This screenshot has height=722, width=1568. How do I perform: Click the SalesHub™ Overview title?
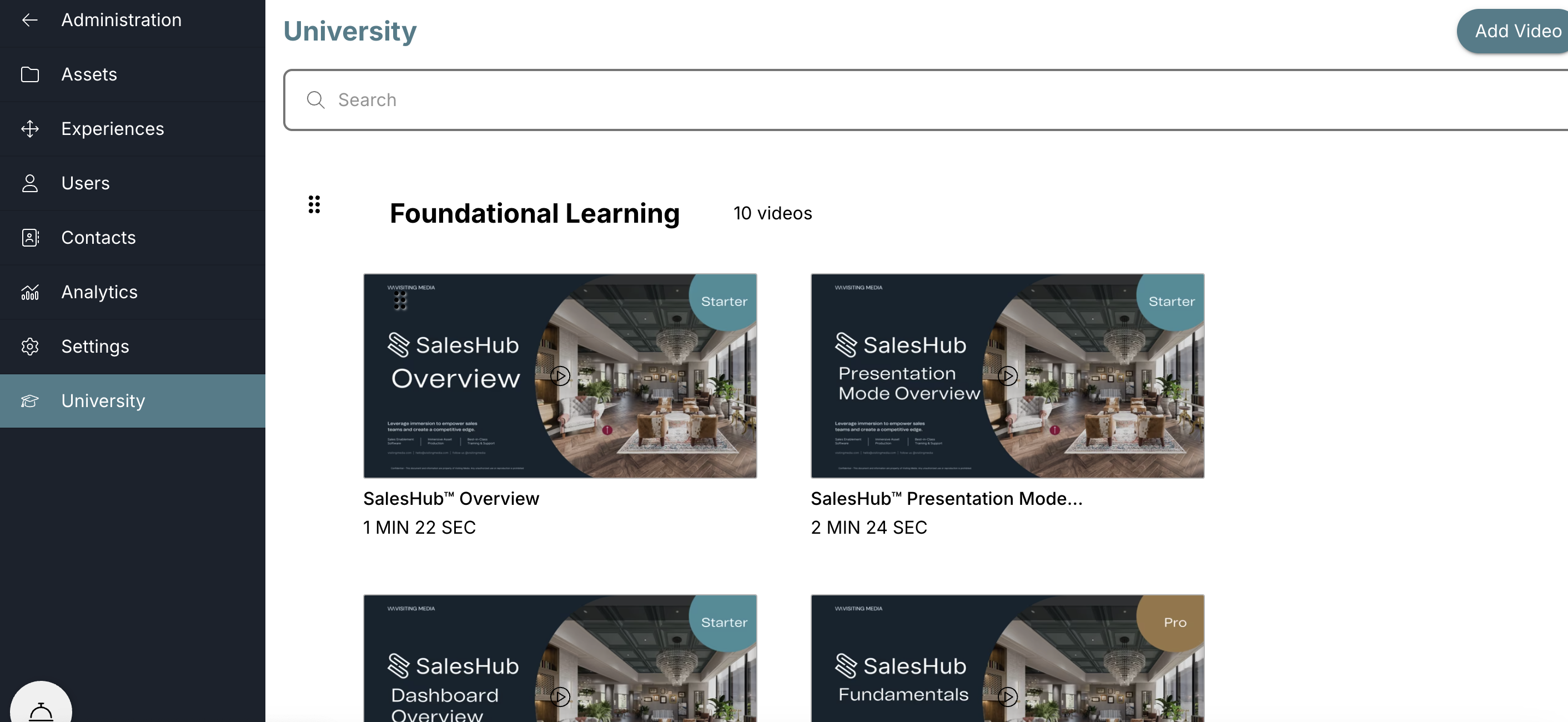(451, 499)
